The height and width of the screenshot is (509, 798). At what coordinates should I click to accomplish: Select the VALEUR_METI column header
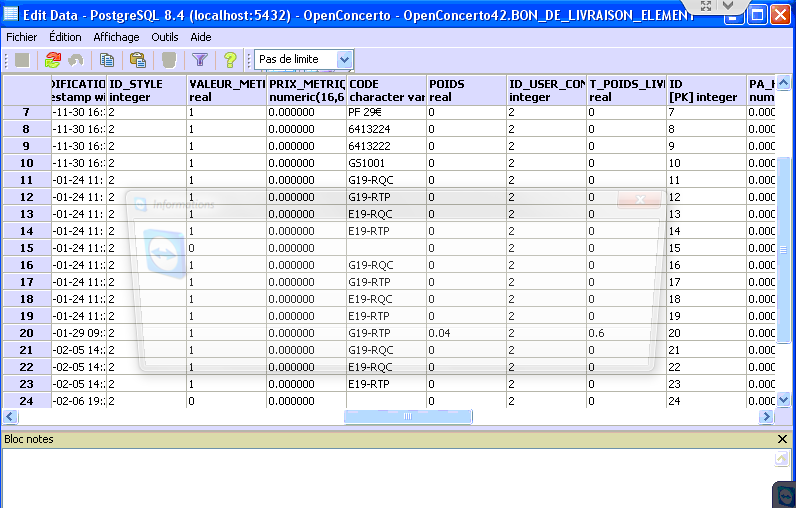pyautogui.click(x=226, y=90)
